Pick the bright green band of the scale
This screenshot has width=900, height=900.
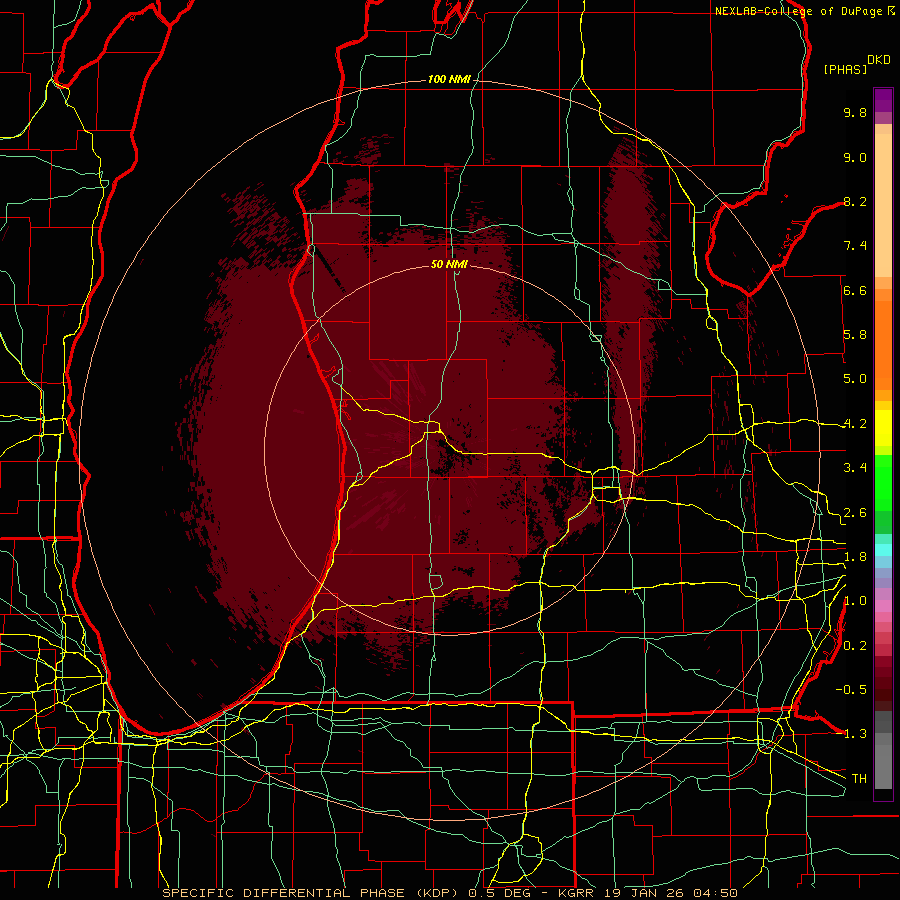[x=883, y=483]
